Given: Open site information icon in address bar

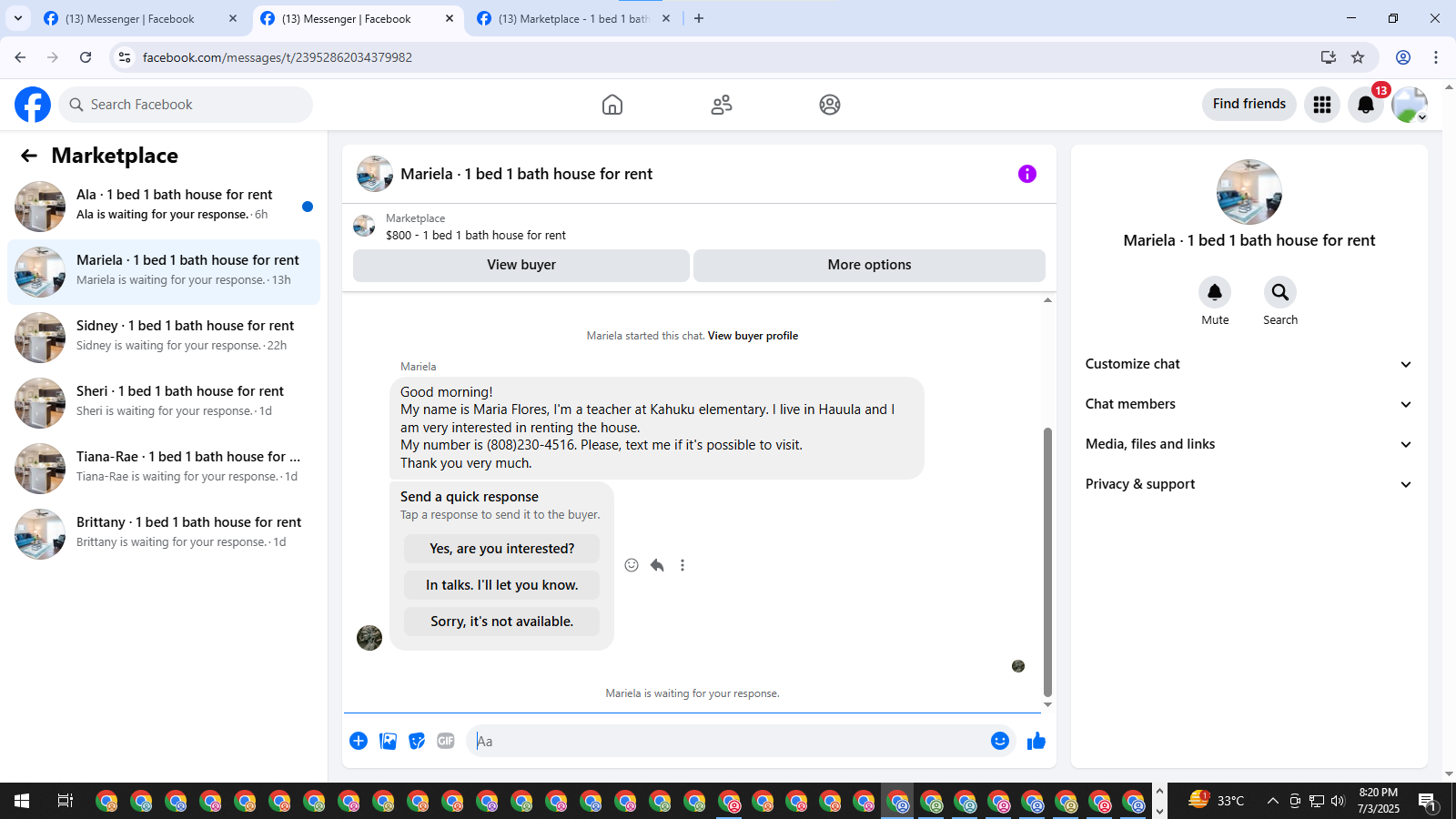Looking at the screenshot, I should [x=125, y=57].
